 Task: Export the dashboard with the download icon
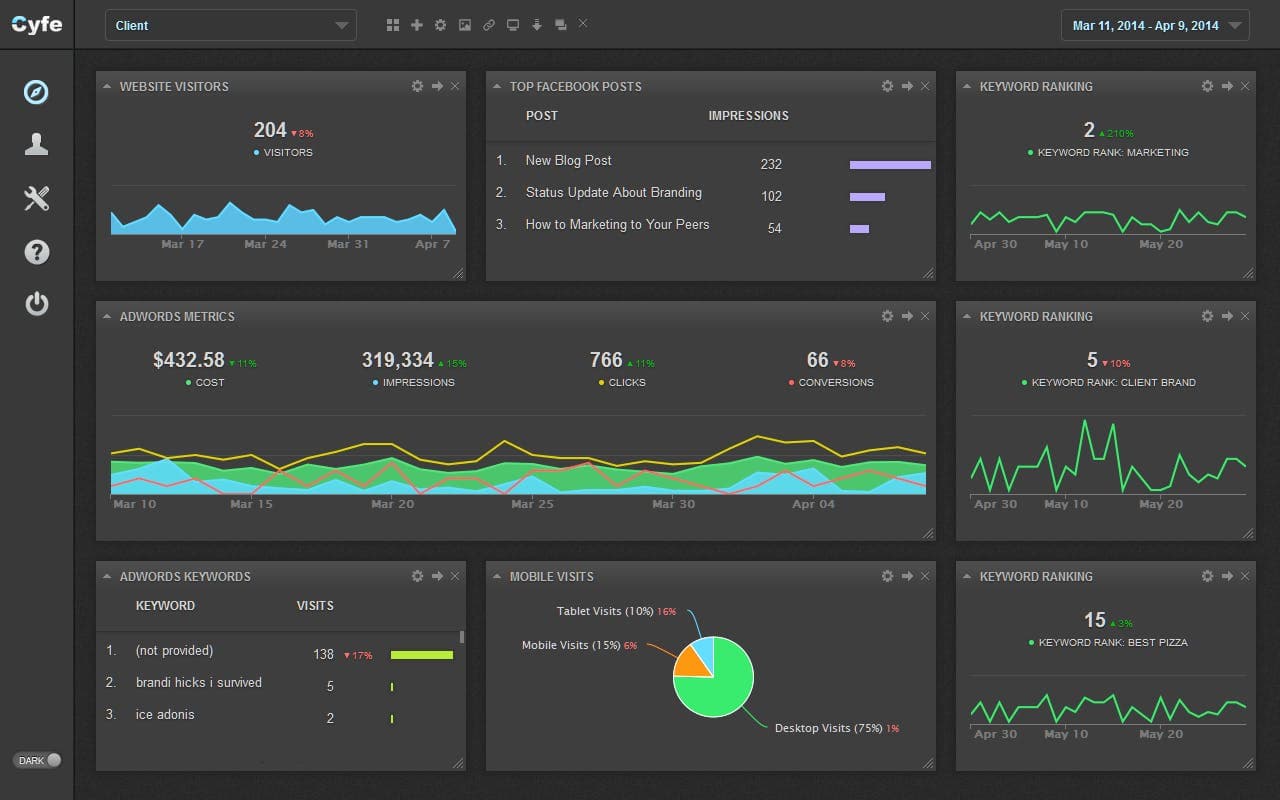coord(537,24)
